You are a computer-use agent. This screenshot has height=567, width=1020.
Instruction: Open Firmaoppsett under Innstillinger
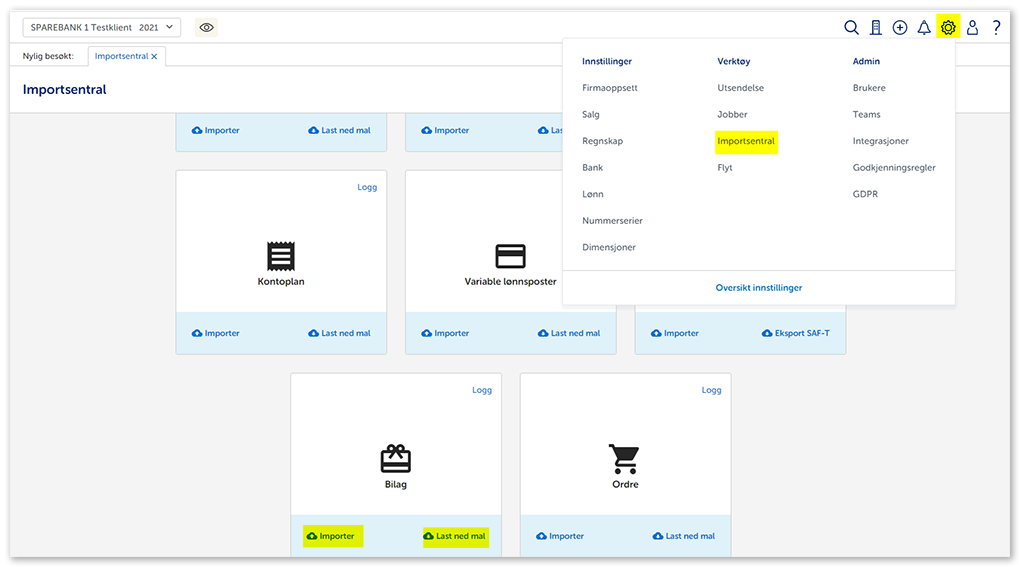point(610,88)
